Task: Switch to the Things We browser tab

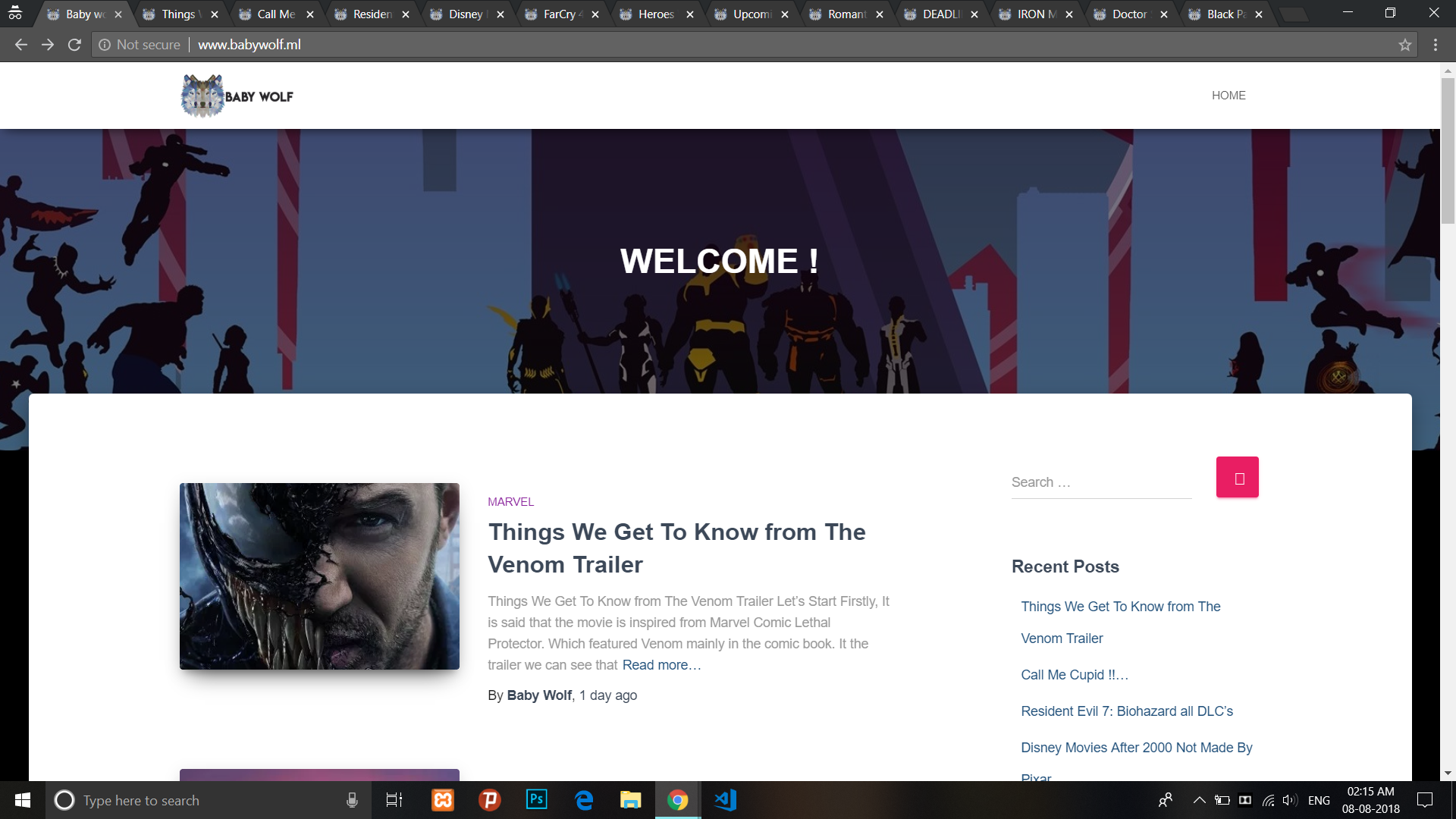Action: coord(179,14)
